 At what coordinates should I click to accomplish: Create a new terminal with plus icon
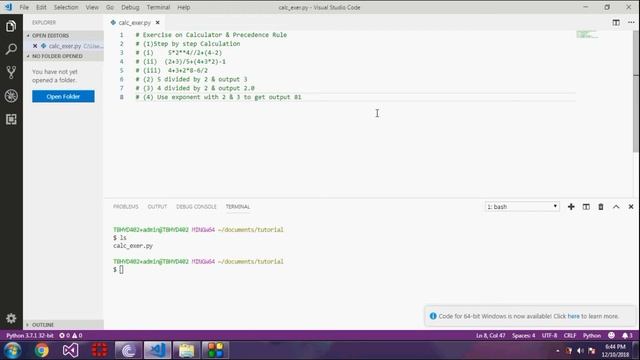tap(571, 207)
